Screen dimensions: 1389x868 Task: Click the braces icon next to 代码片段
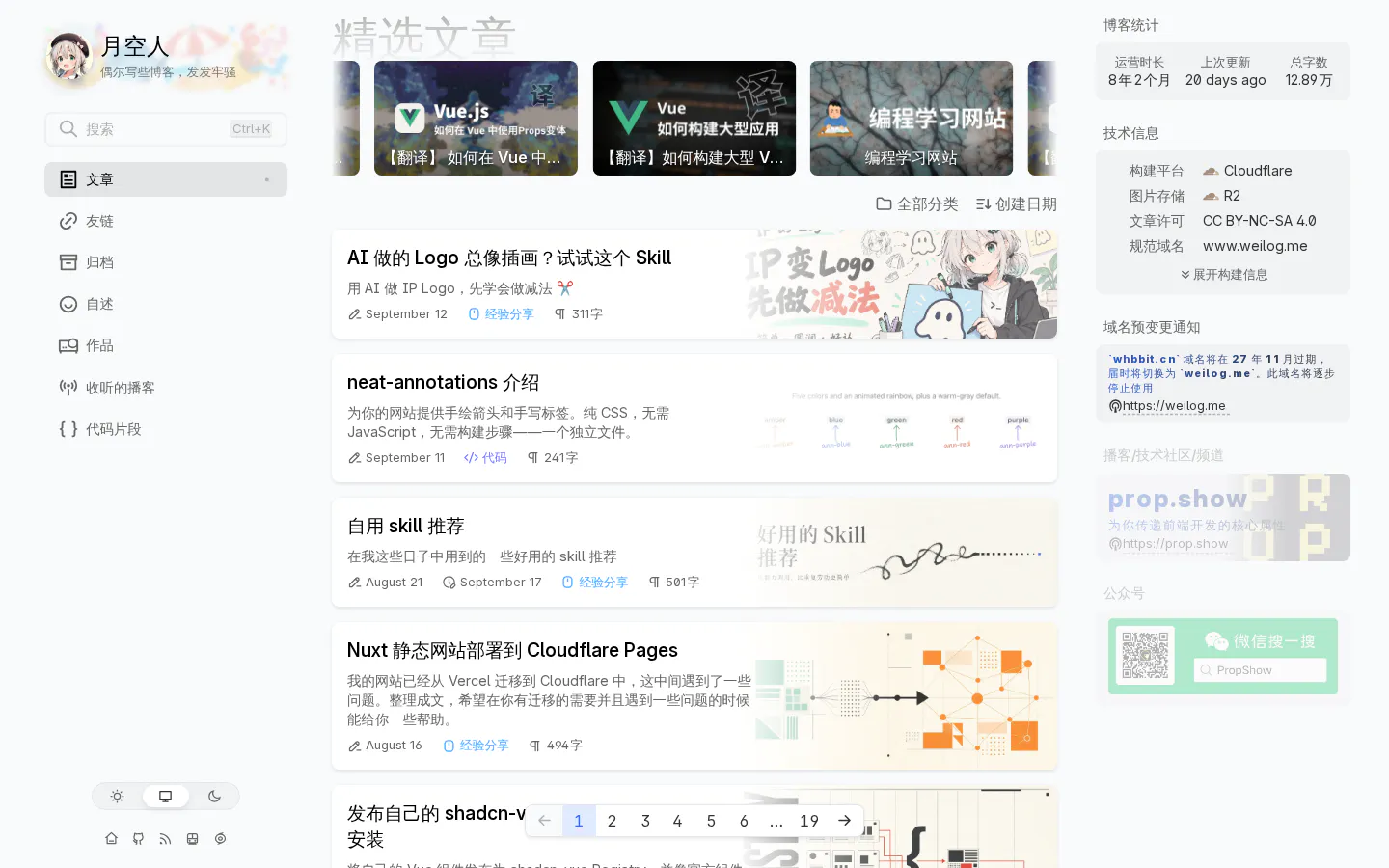(68, 429)
